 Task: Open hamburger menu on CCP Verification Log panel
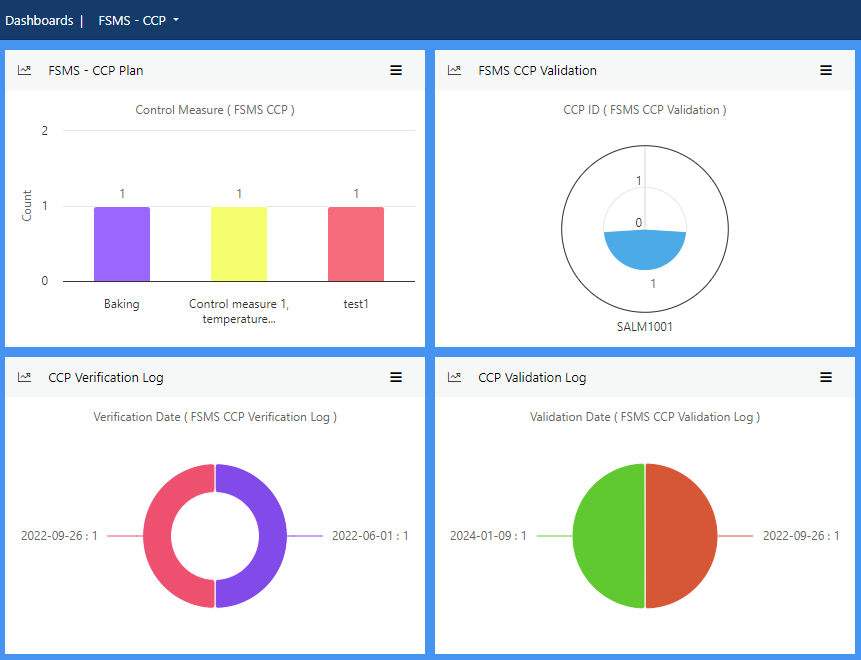pyautogui.click(x=396, y=377)
